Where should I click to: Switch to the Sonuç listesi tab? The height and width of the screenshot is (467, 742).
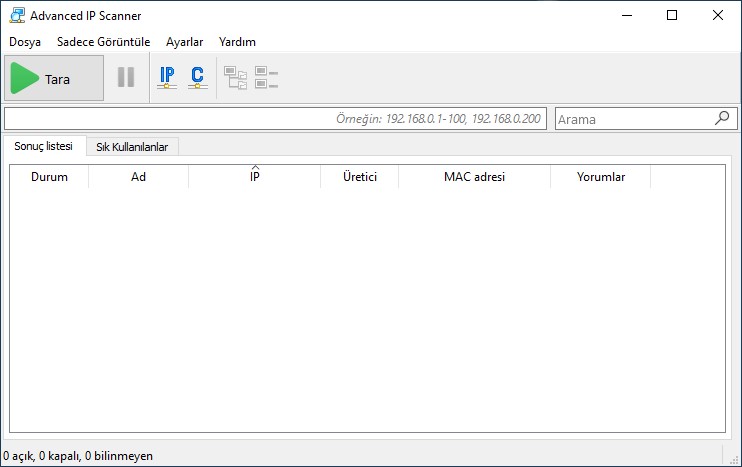click(44, 146)
